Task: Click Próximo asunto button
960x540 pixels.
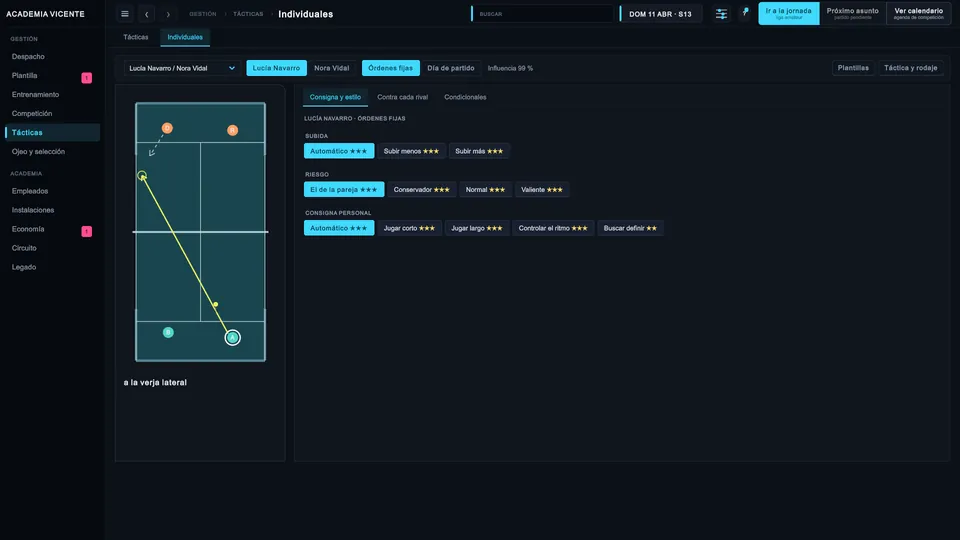Action: coord(852,13)
